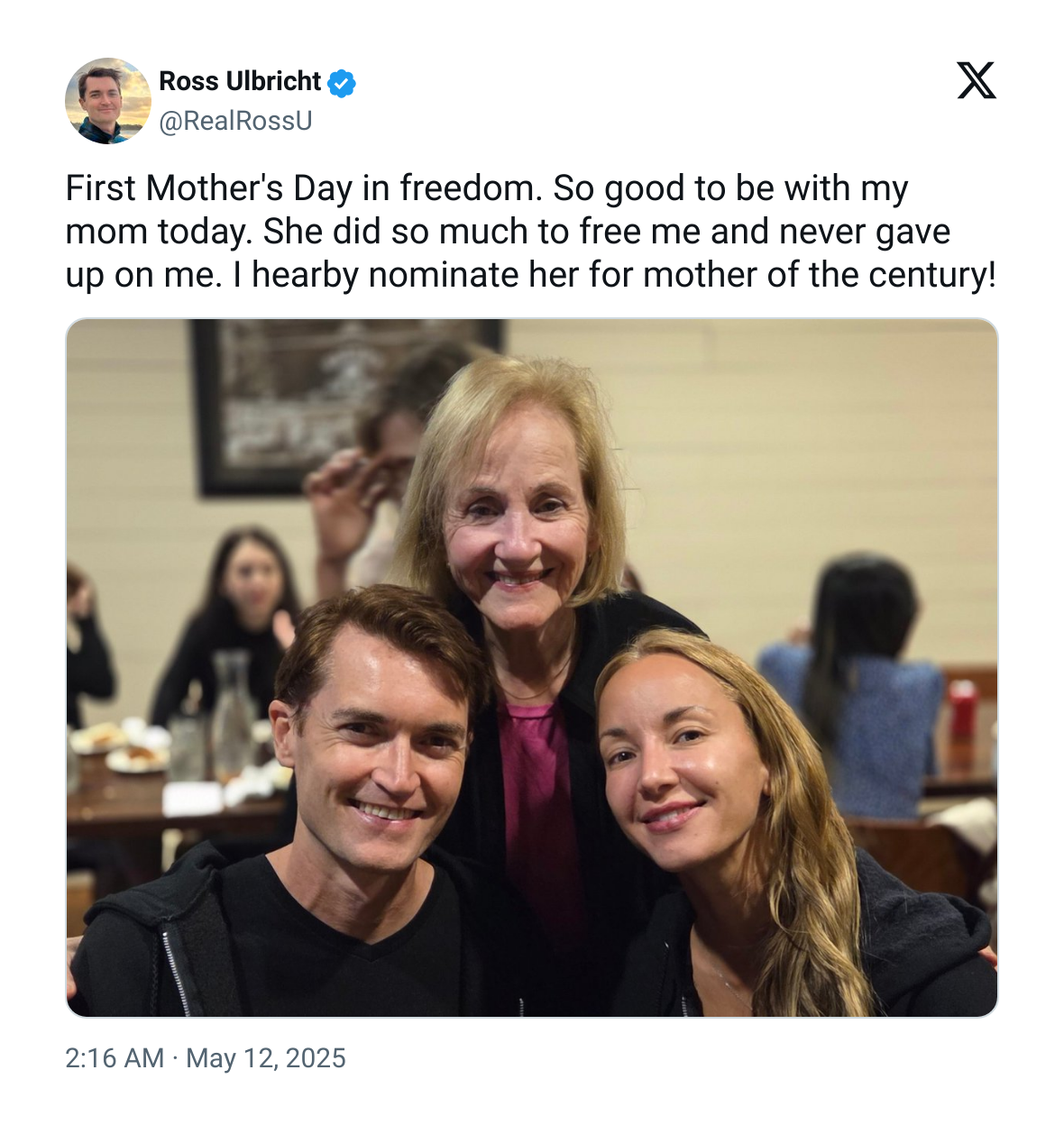1064x1134 pixels.
Task: Click the food plates on the background table
Action: click(x=119, y=745)
